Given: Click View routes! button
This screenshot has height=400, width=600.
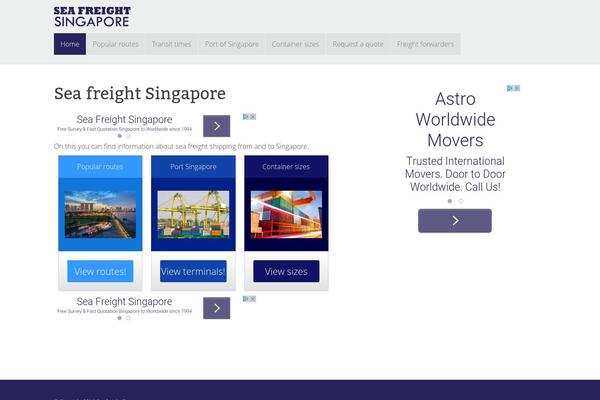Looking at the screenshot, I should pyautogui.click(x=100, y=271).
